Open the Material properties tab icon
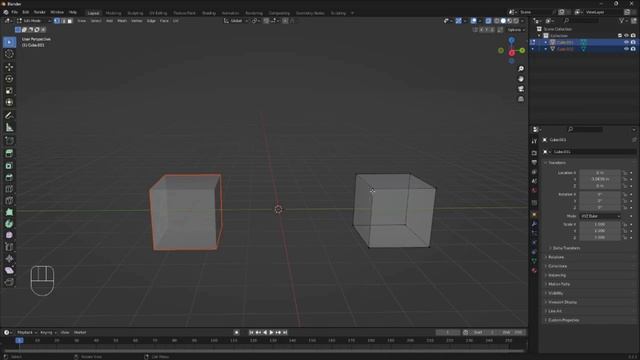This screenshot has height=360, width=640. (x=534, y=270)
